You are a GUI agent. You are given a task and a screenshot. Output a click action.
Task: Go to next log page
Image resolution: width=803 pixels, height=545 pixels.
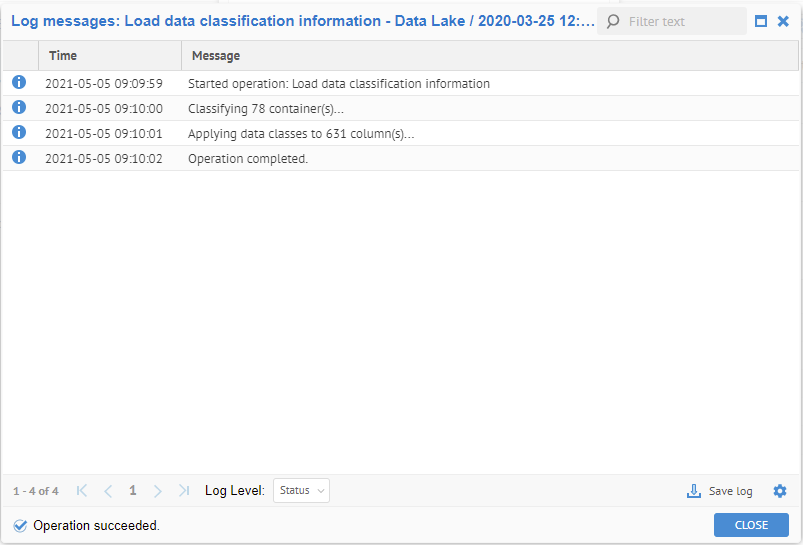pos(158,491)
